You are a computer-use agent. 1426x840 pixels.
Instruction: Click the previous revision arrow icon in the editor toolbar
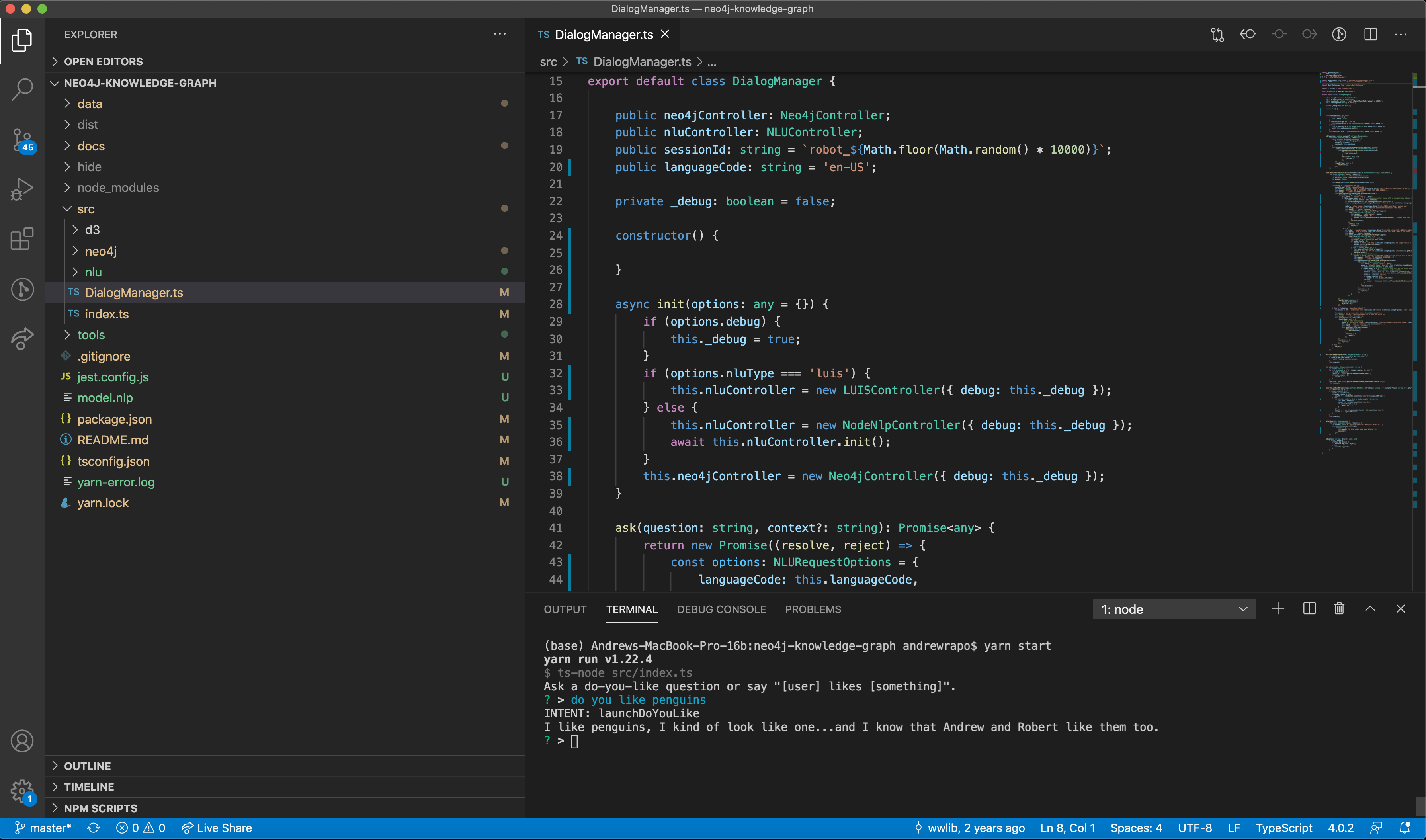point(1248,35)
